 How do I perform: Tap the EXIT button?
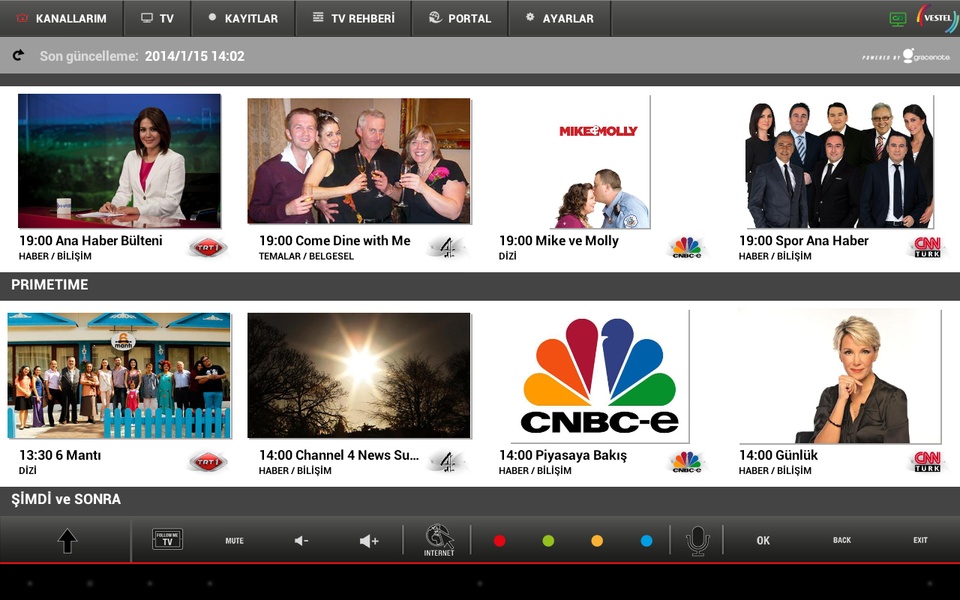pyautogui.click(x=920, y=540)
